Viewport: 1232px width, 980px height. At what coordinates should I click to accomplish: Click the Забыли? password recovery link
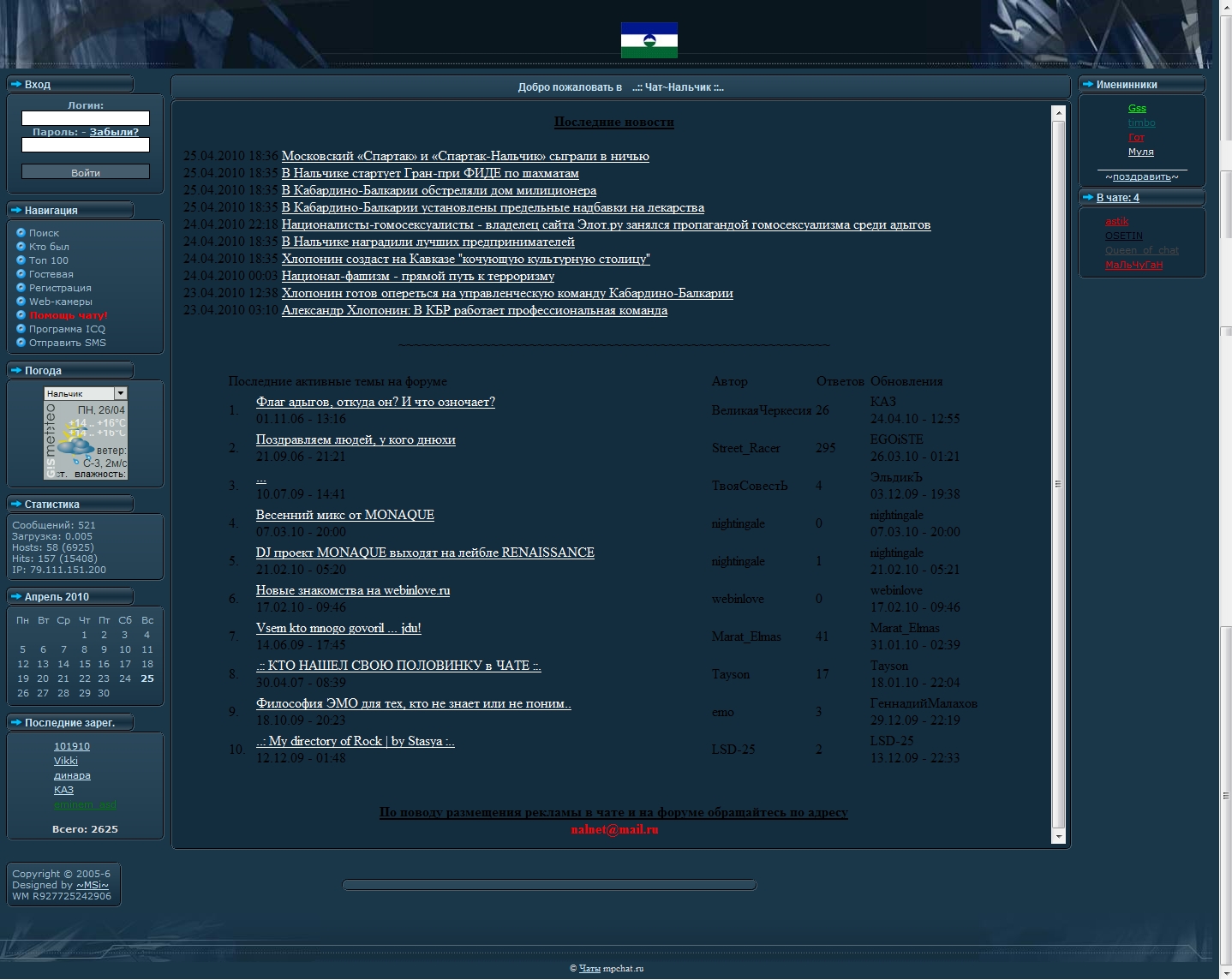click(x=114, y=132)
